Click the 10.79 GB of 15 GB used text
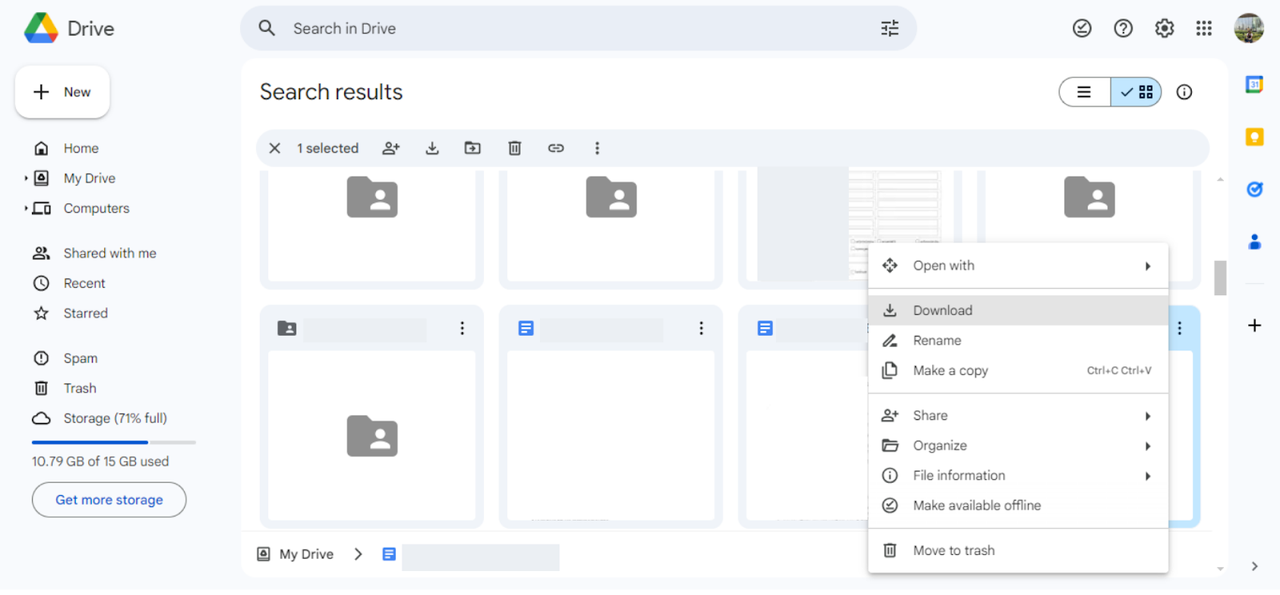The image size is (1280, 595). coord(100,461)
